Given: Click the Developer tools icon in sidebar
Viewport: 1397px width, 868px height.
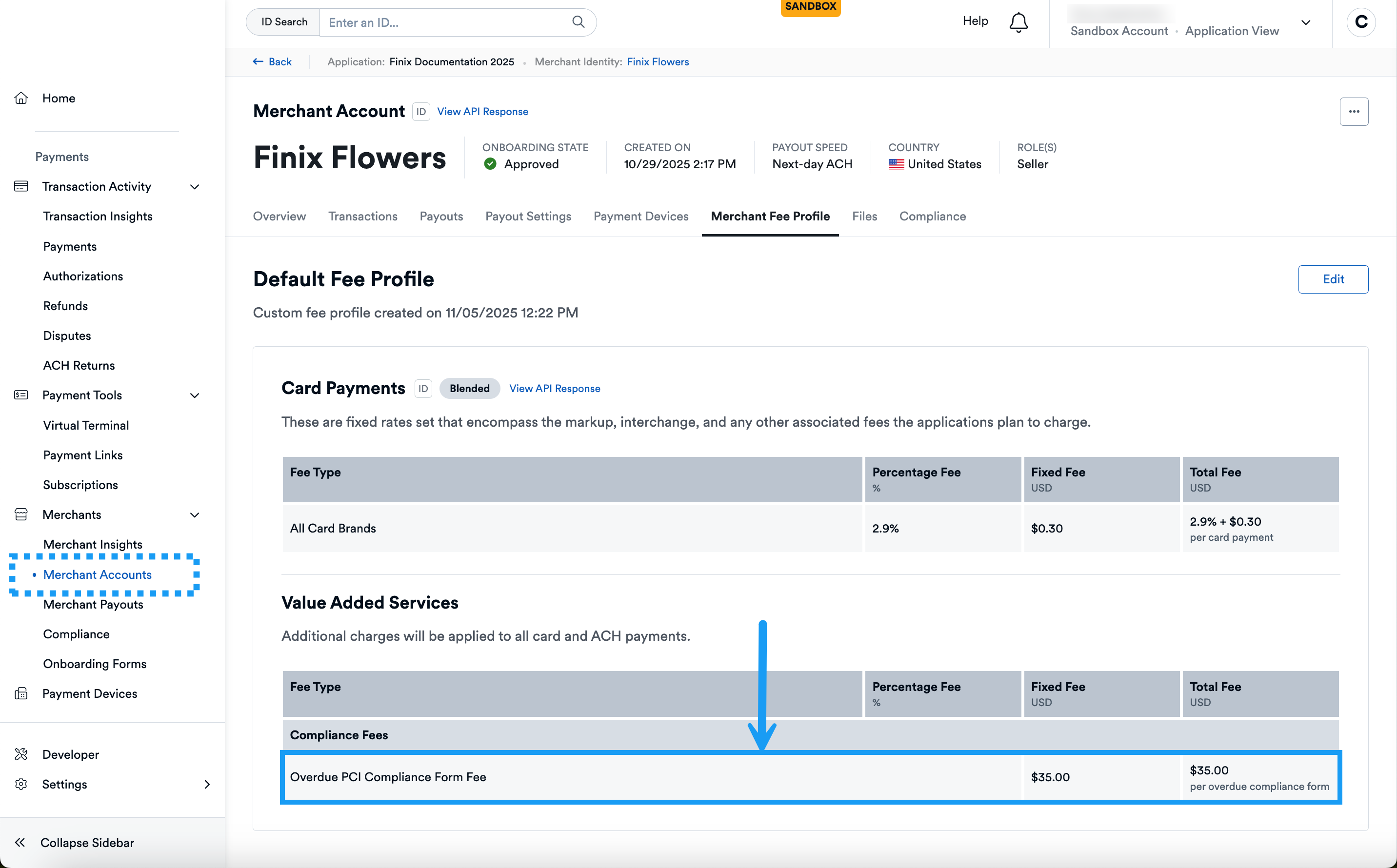Looking at the screenshot, I should point(21,754).
